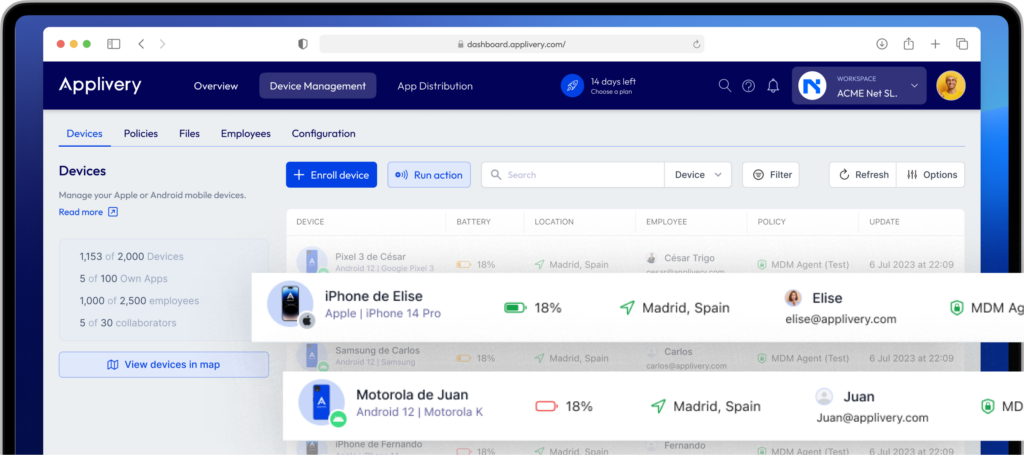Click the red battery icon for Motorola de Juan
This screenshot has height=455, width=1024.
point(546,406)
